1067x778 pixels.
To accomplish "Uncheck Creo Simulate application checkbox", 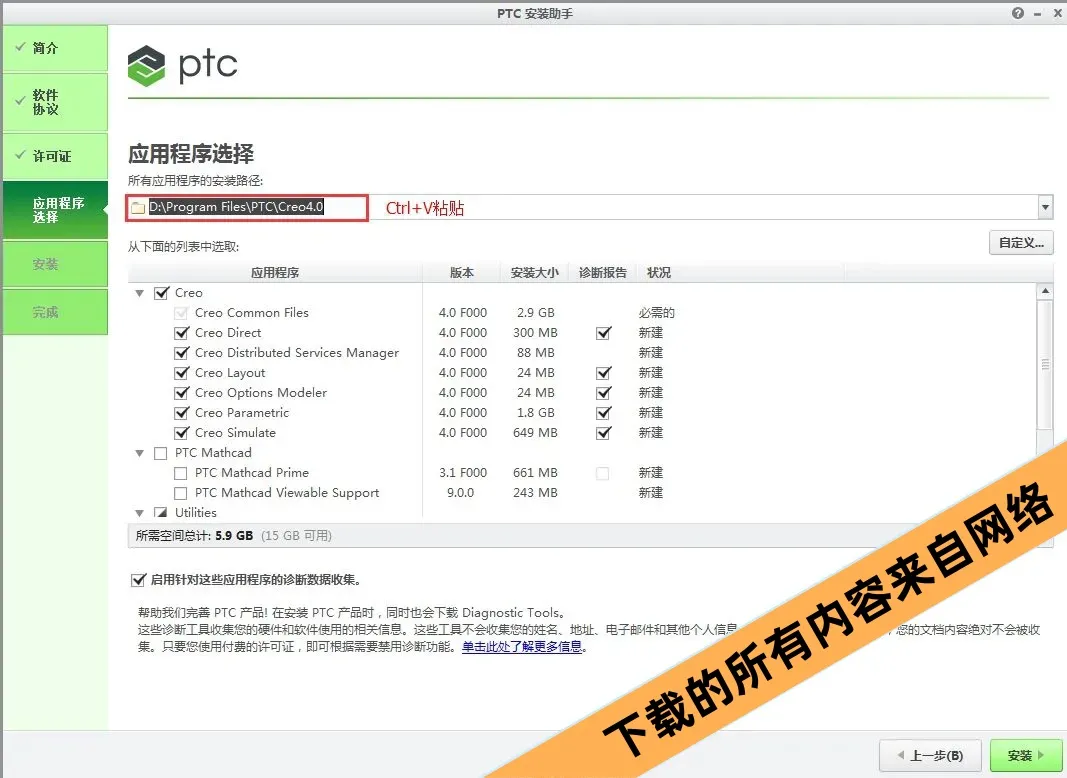I will click(x=181, y=433).
